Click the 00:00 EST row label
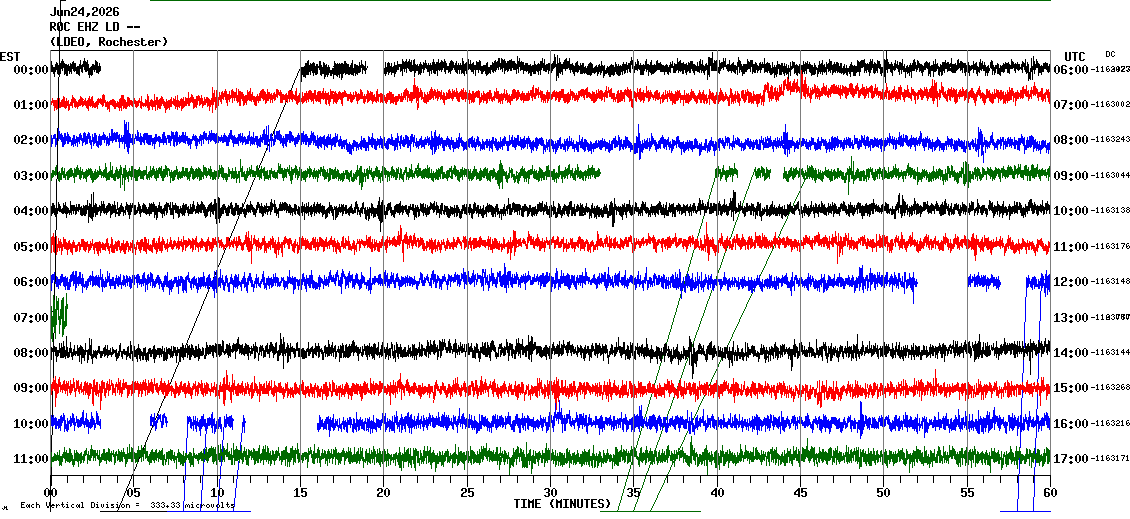The width and height of the screenshot is (1130, 519). coord(30,69)
